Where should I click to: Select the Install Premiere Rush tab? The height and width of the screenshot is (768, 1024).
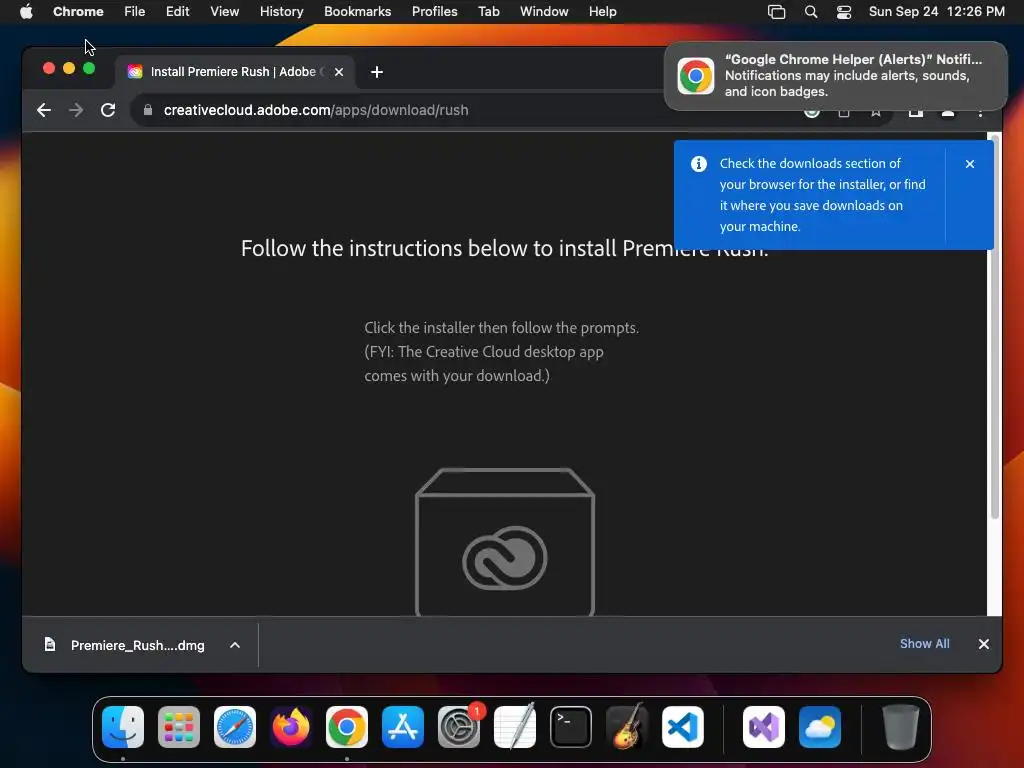point(235,72)
